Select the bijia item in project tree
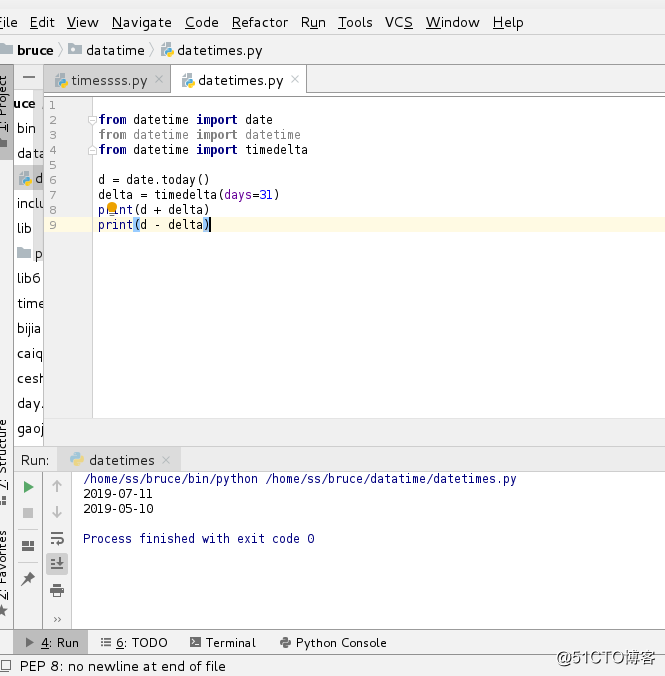This screenshot has width=665, height=676. tap(28, 329)
